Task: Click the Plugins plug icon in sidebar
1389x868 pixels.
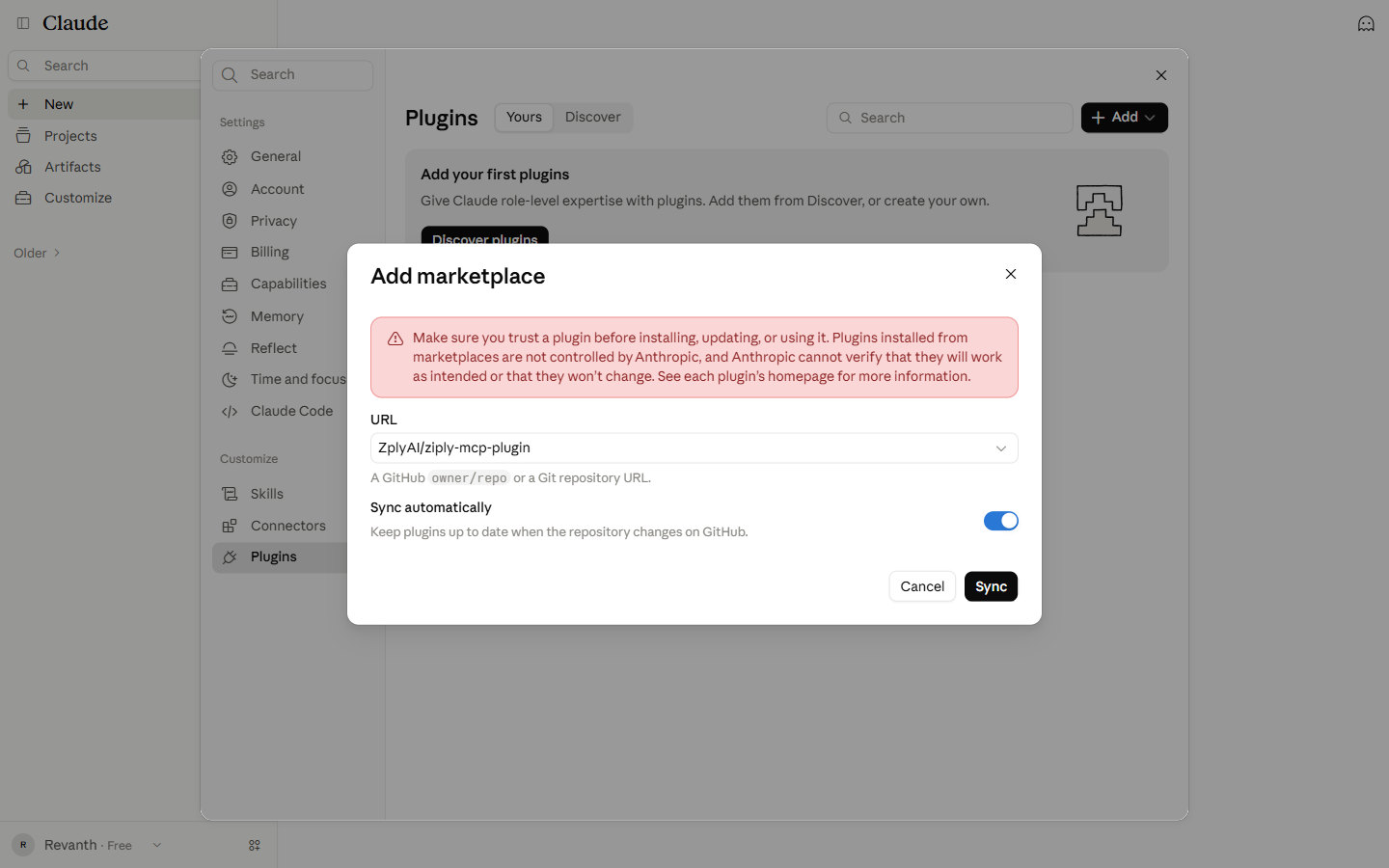Action: click(x=230, y=557)
